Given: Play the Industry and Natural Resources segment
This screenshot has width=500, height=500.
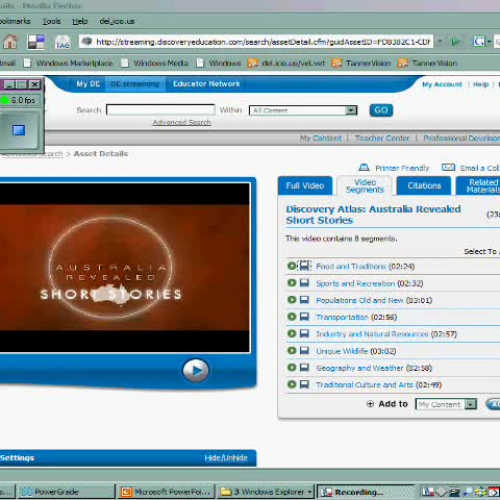Looking at the screenshot, I should tap(292, 333).
